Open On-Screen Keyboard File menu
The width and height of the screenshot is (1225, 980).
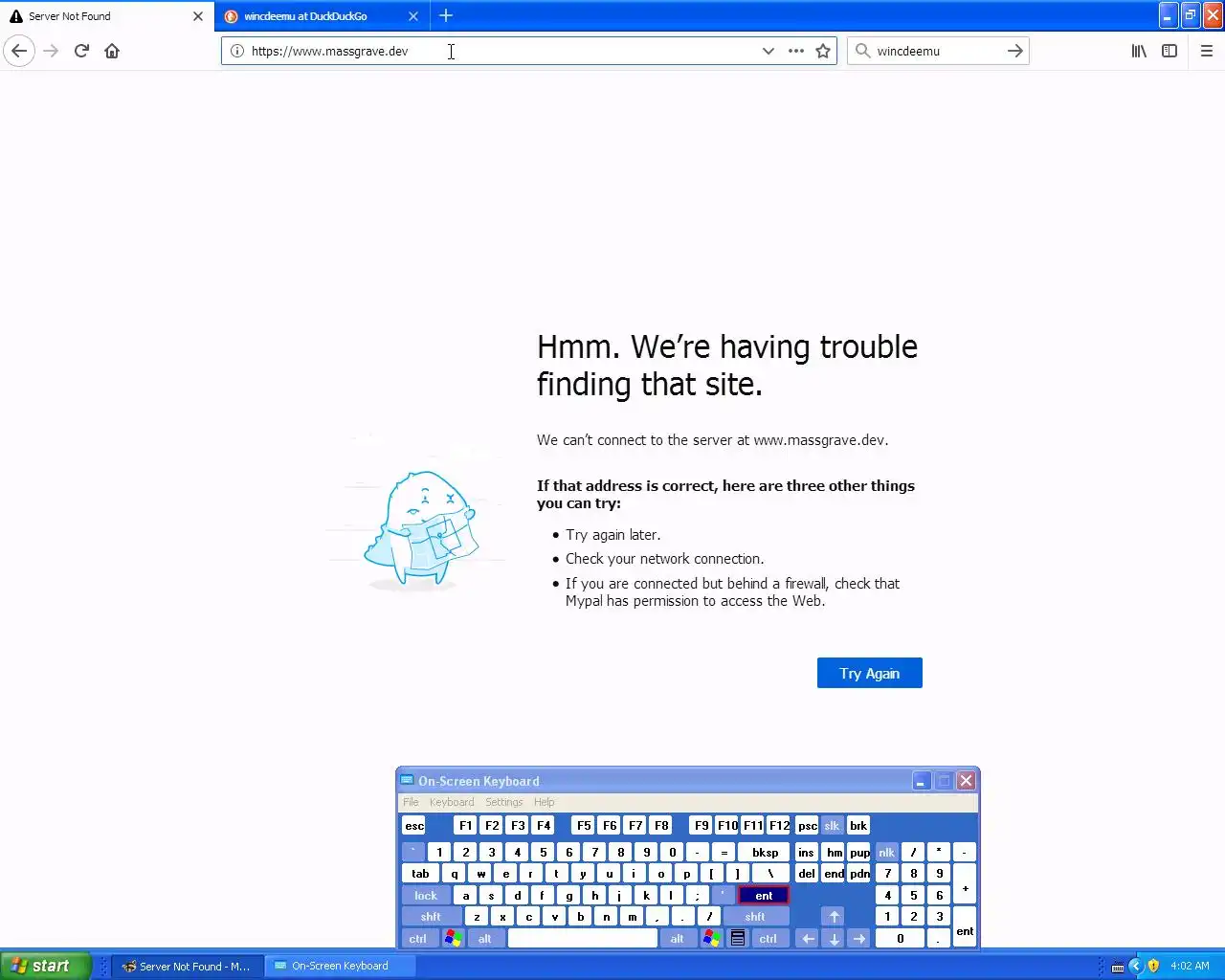(x=411, y=802)
